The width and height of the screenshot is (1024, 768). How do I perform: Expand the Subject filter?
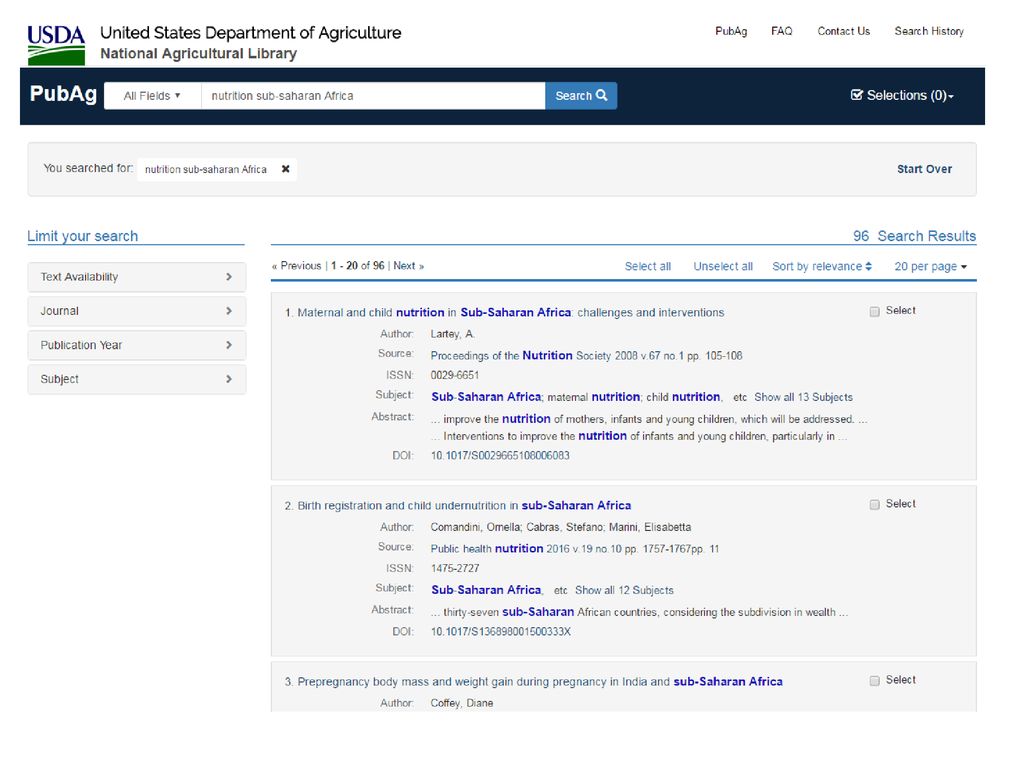click(136, 379)
